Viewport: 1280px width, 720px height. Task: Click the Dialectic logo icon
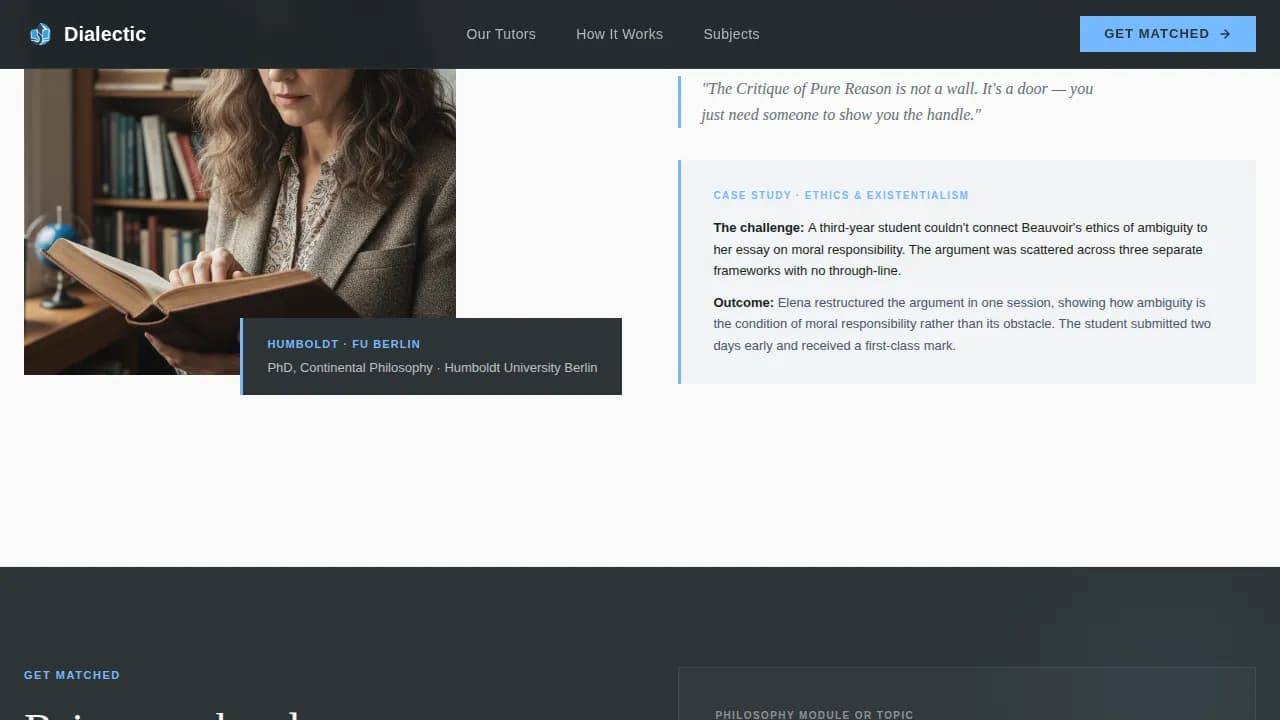click(40, 34)
